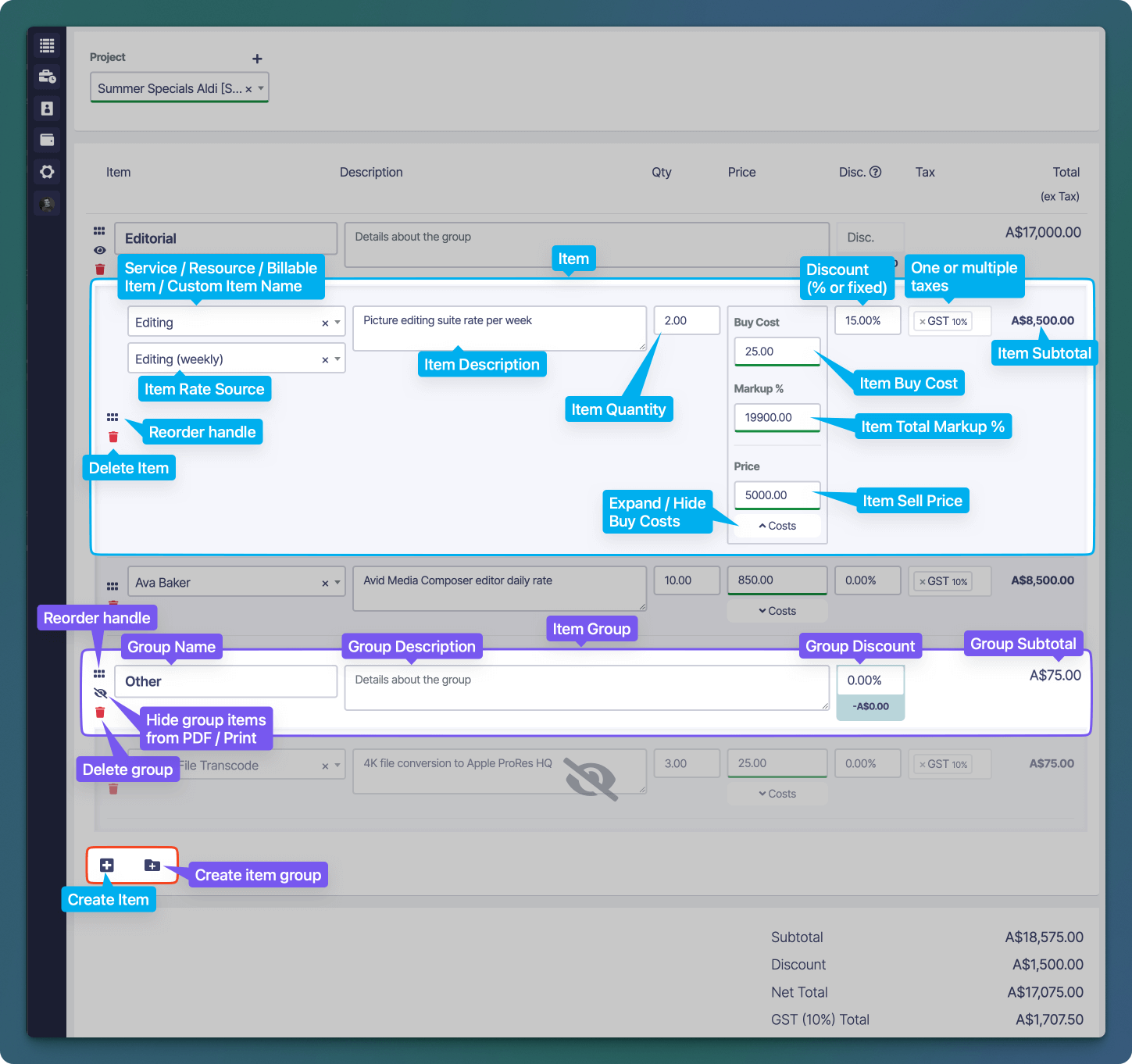Grab the Editing item reorder handle
This screenshot has height=1064, width=1132.
(x=112, y=417)
